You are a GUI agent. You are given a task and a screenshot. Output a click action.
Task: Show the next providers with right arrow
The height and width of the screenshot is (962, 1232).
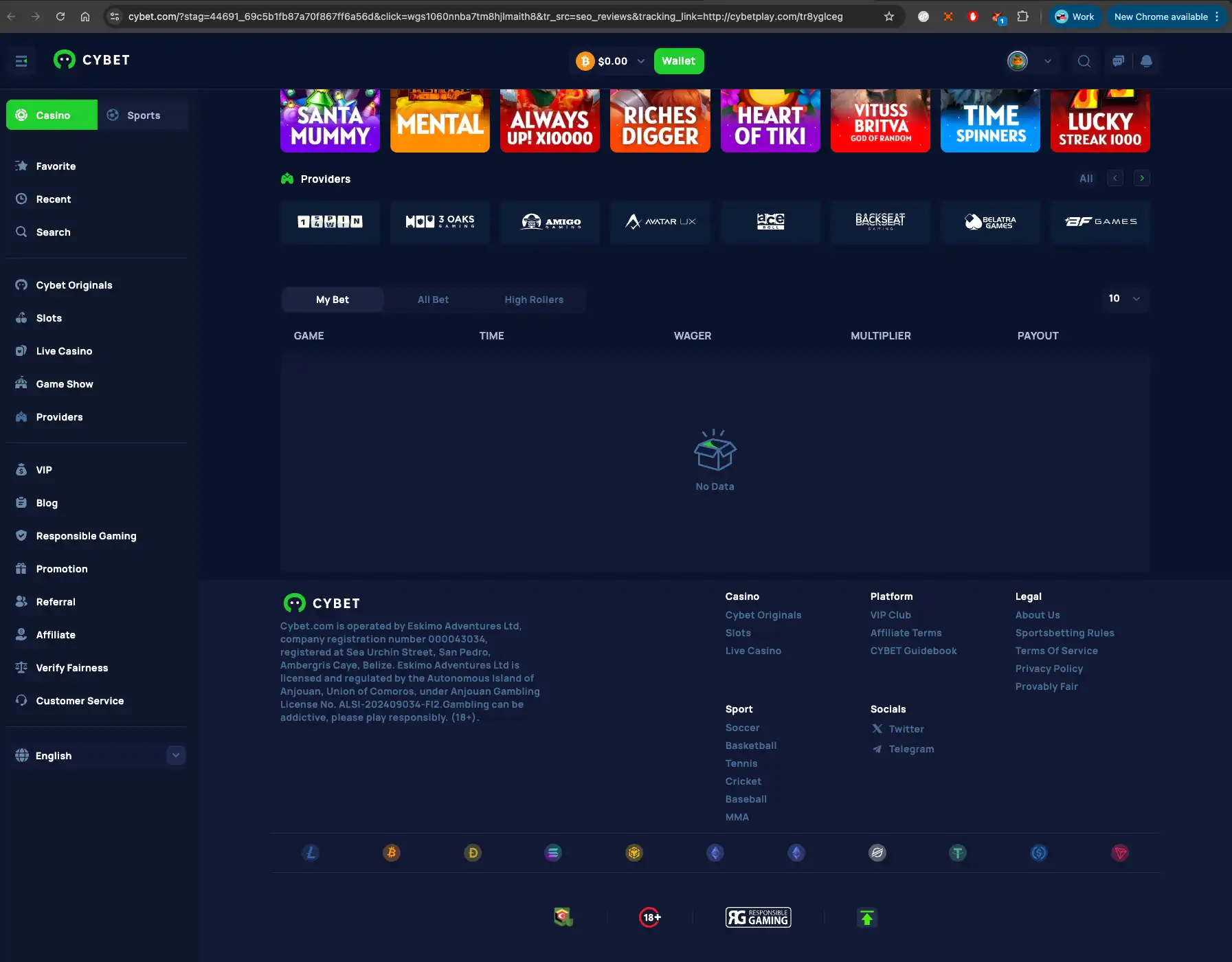(x=1142, y=178)
